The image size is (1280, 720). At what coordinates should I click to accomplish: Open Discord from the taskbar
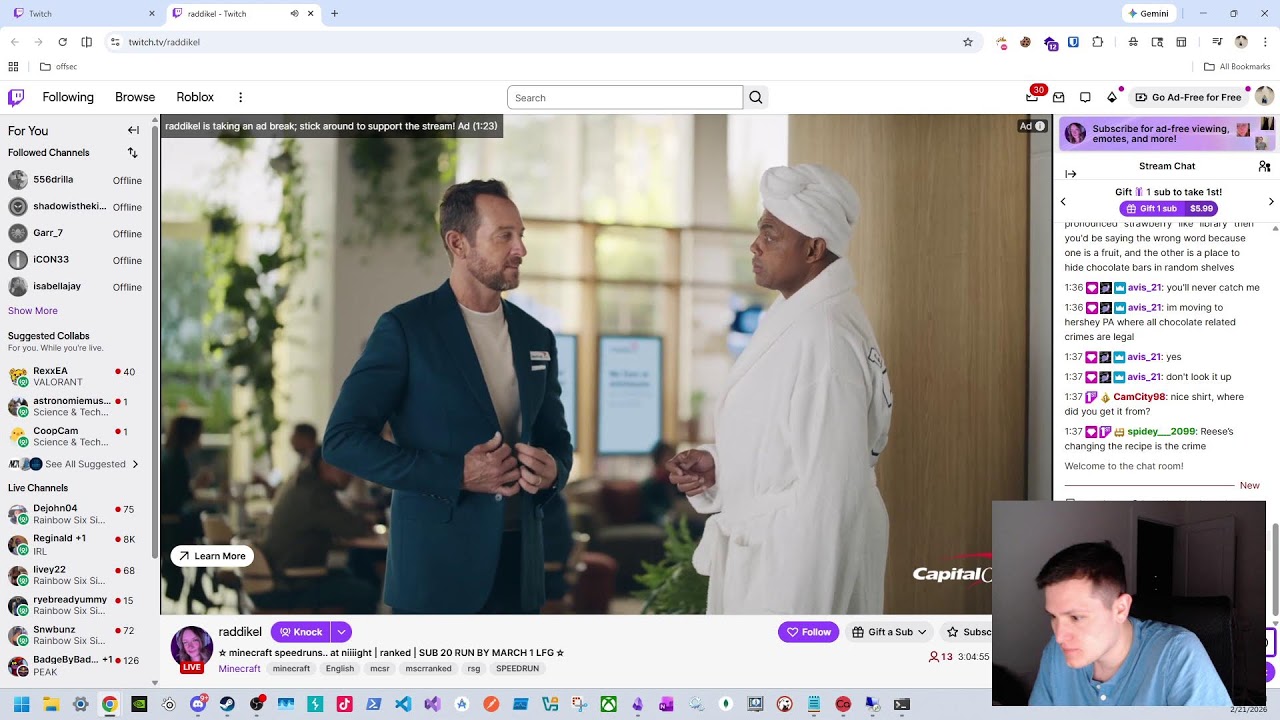tap(198, 704)
